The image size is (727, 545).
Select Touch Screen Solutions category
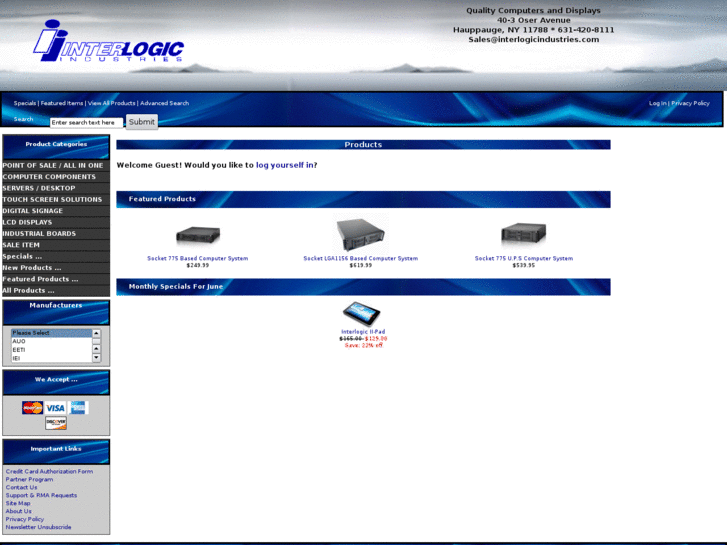pos(56,199)
